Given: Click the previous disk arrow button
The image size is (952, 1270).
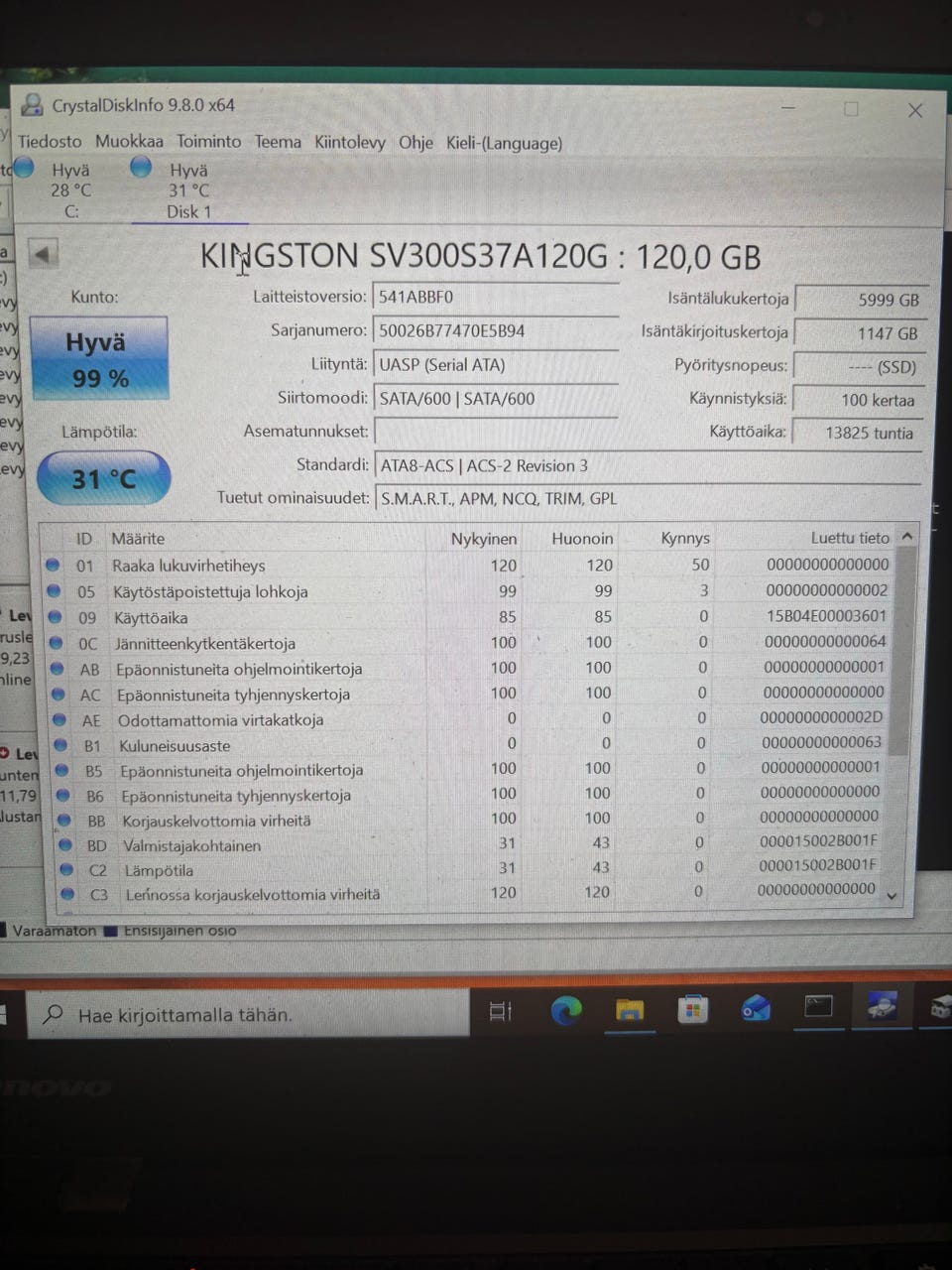Looking at the screenshot, I should [x=43, y=254].
